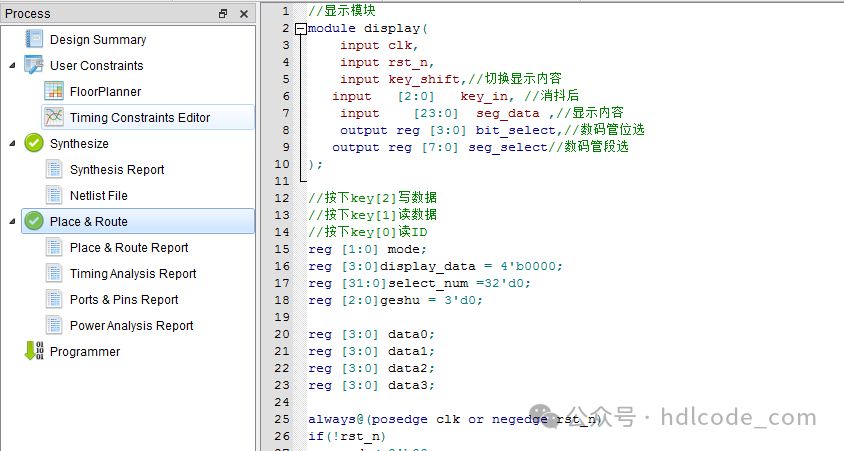This screenshot has width=844, height=451.
Task: Click the green check icon beside Synthesize
Action: point(34,143)
